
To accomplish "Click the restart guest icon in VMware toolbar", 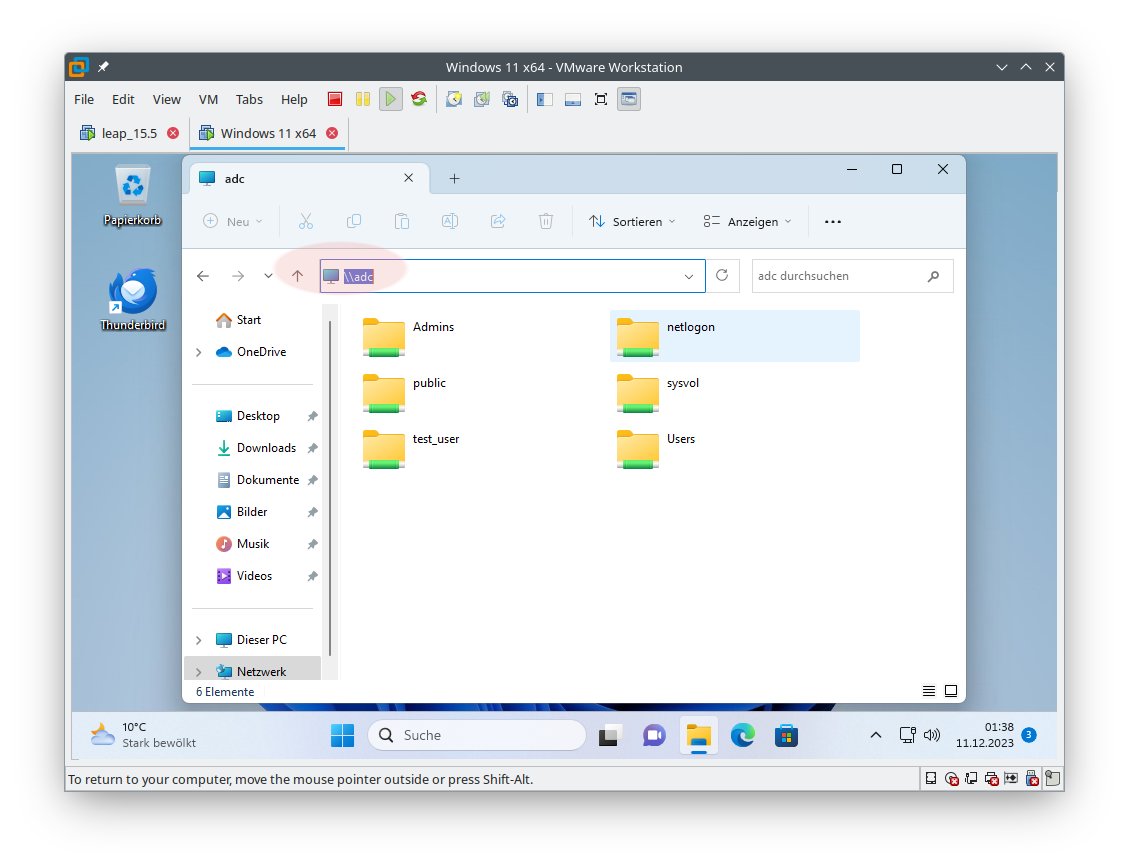I will pyautogui.click(x=419, y=99).
